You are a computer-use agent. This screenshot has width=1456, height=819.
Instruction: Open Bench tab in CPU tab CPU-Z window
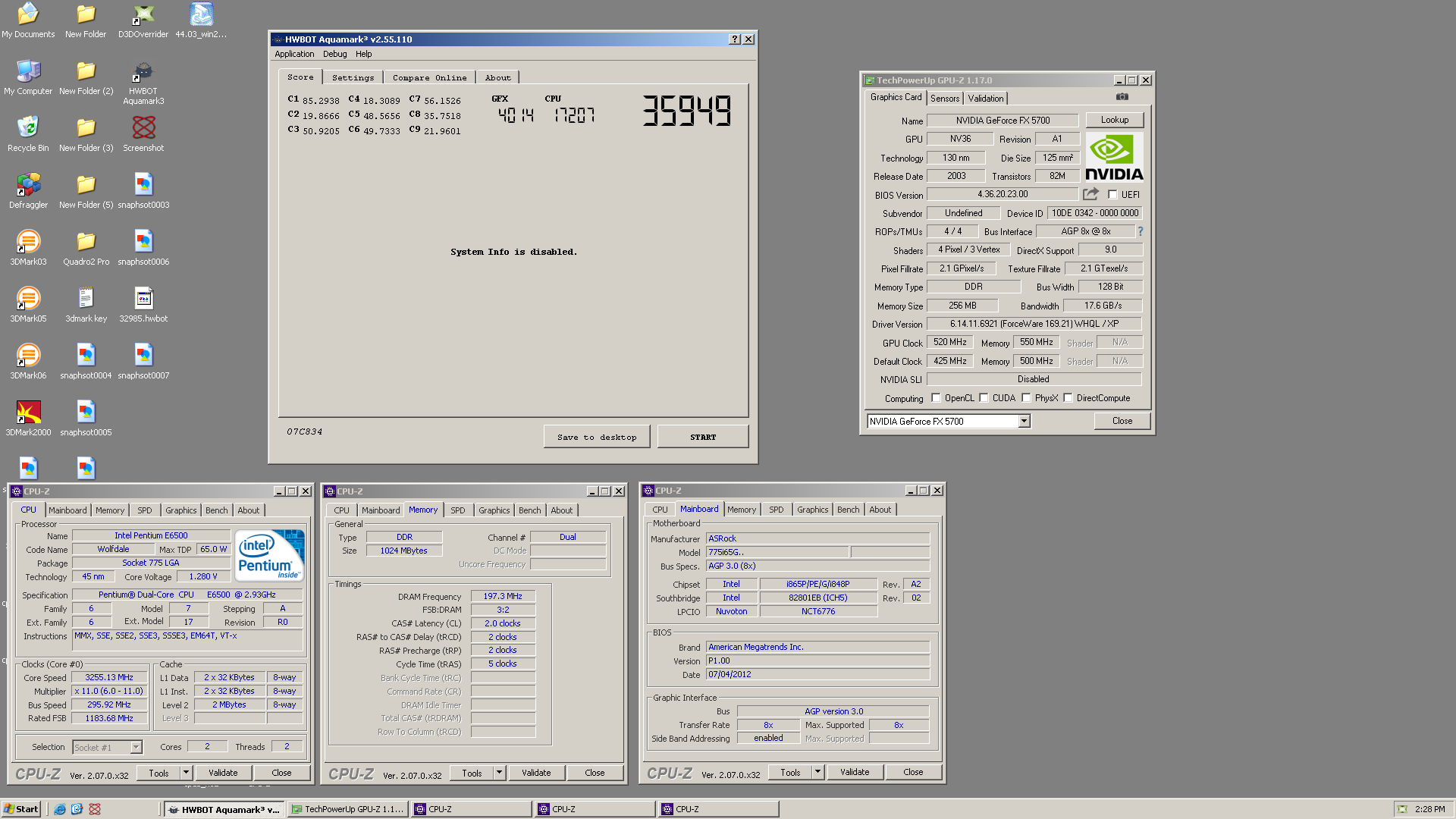[x=216, y=510]
